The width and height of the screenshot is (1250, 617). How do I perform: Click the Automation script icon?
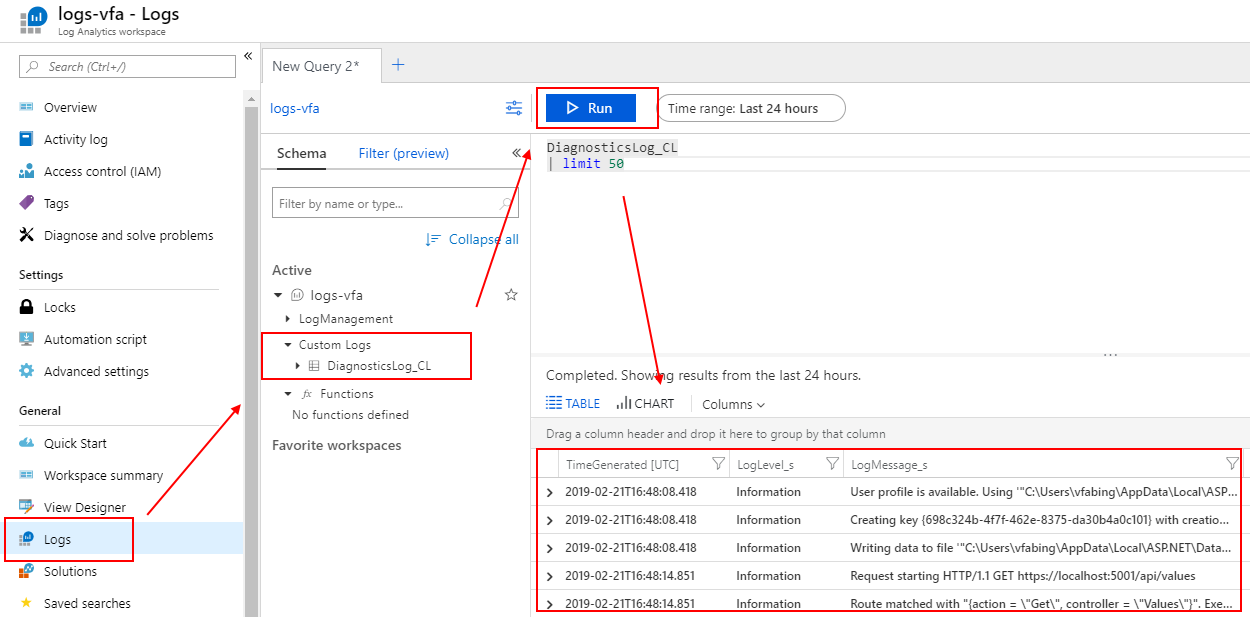tap(27, 339)
